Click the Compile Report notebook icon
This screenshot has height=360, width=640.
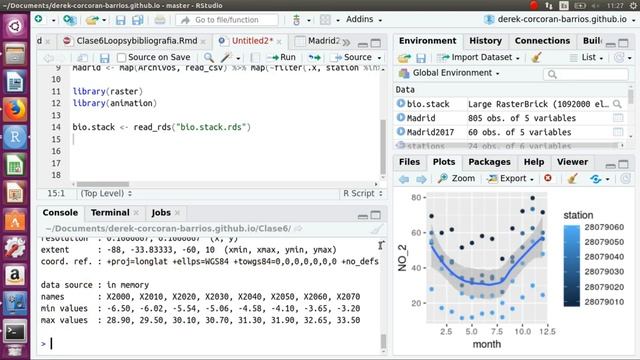(x=255, y=58)
